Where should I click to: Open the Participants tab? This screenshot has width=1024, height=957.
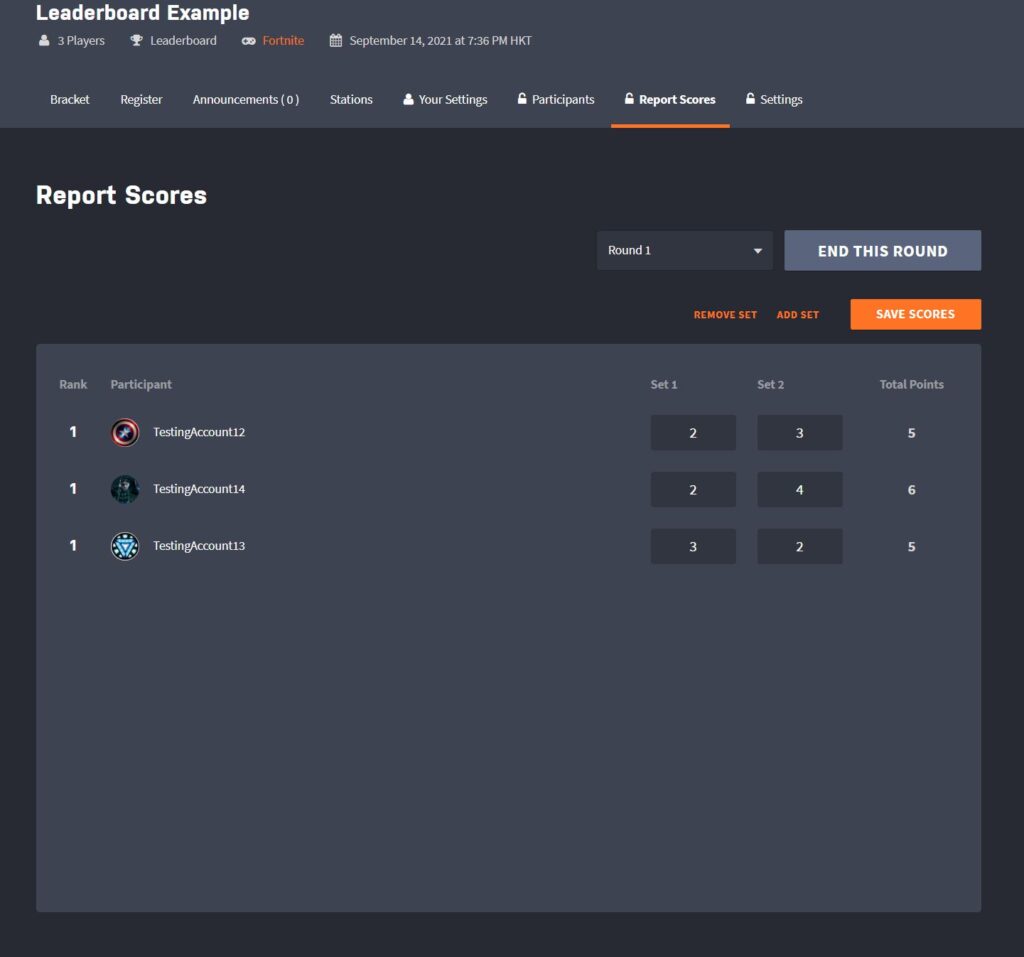(x=556, y=99)
